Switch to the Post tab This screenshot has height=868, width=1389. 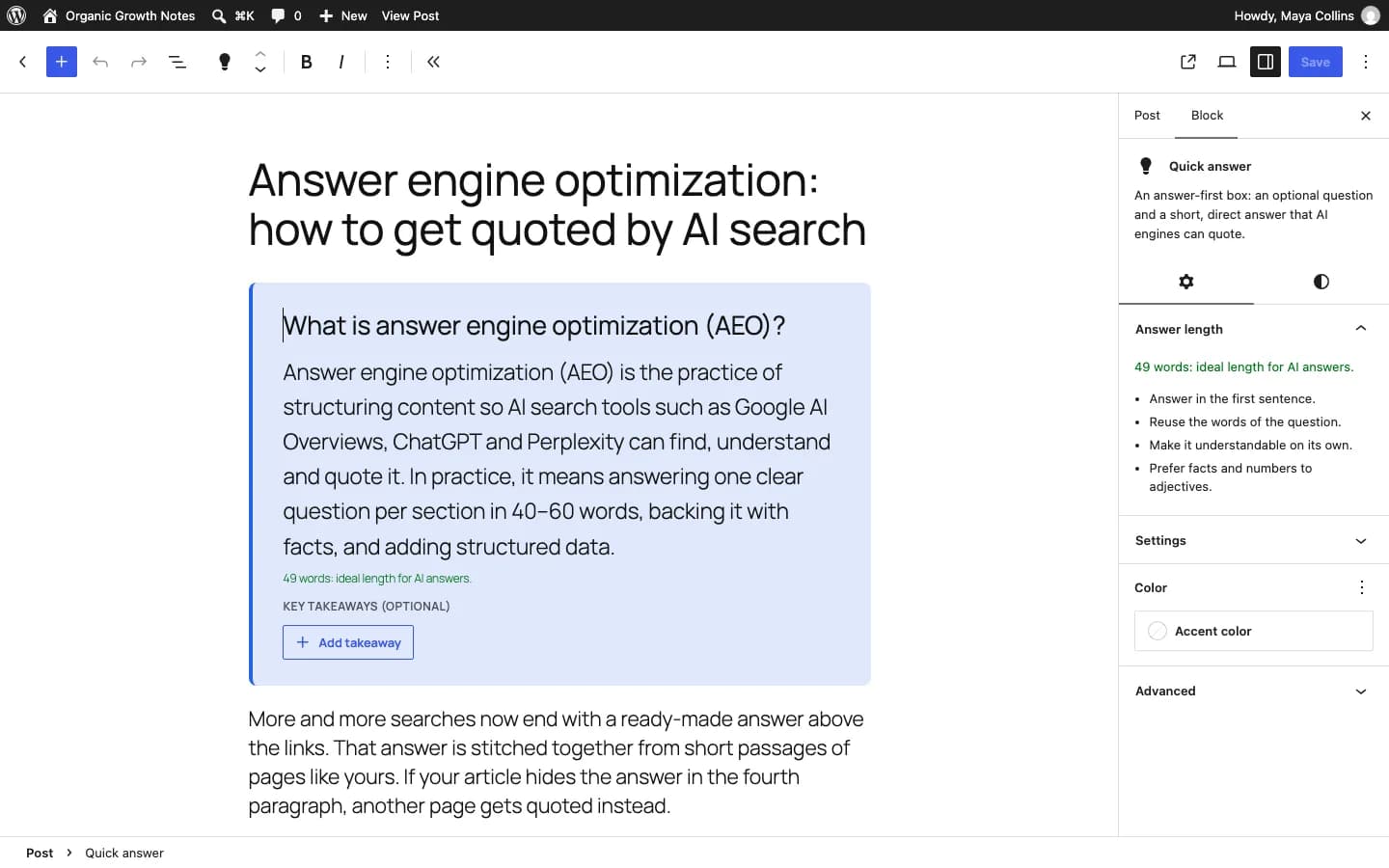(x=1147, y=116)
